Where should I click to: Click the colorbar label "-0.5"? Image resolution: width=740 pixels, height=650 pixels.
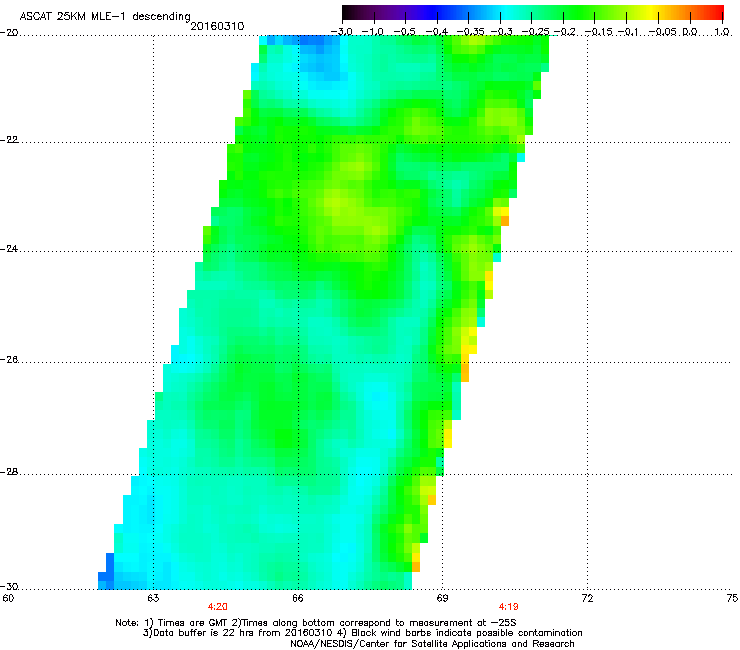click(x=404, y=32)
